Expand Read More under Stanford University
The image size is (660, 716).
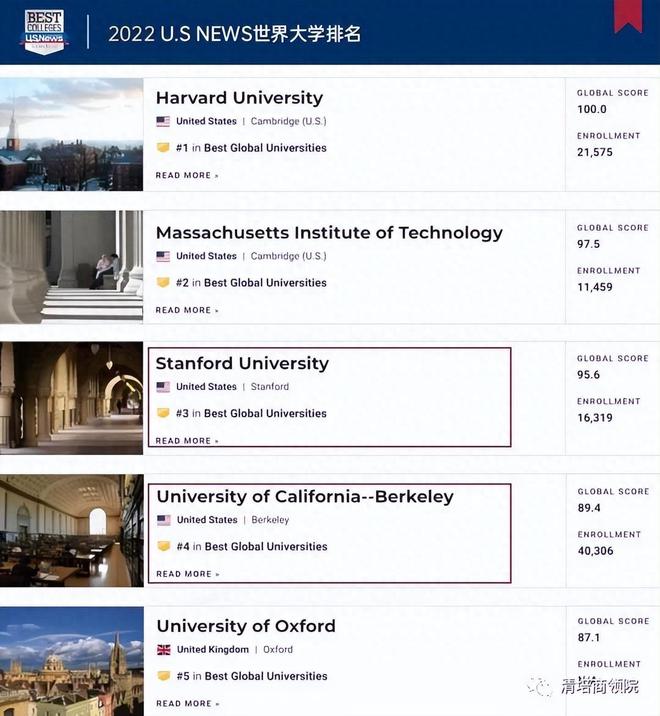(x=186, y=441)
